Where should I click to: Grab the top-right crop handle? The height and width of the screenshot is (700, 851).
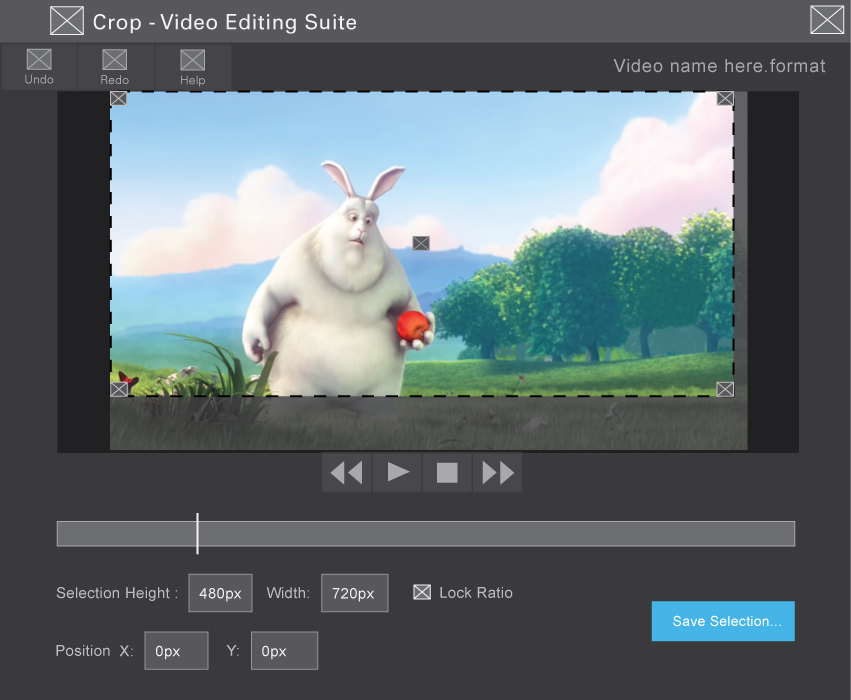(725, 98)
